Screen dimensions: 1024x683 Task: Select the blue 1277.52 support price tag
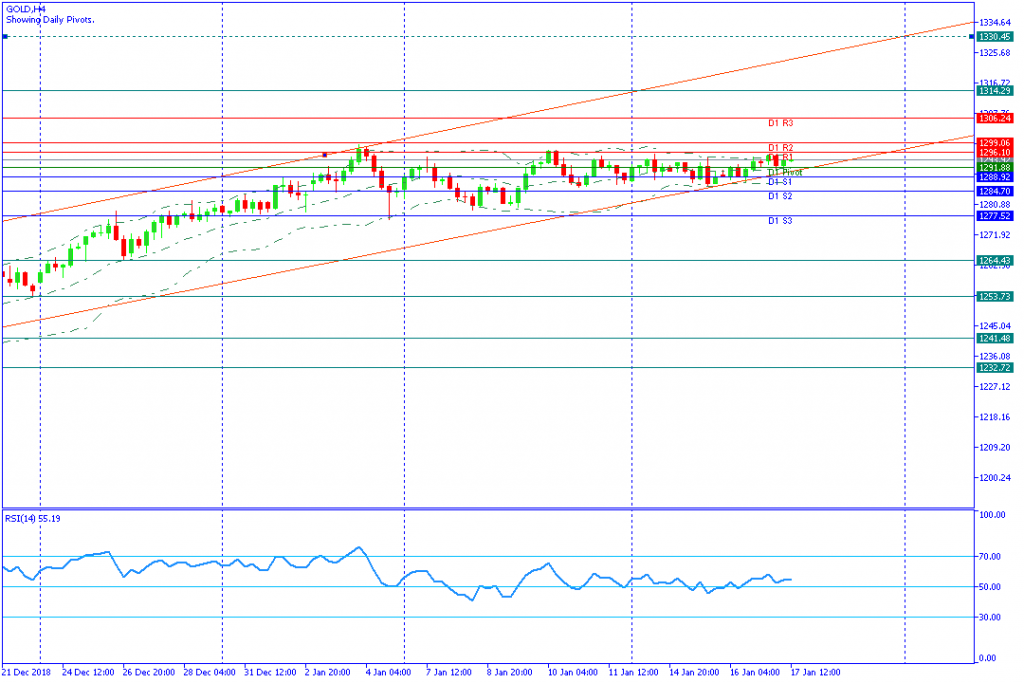pyautogui.click(x=995, y=216)
